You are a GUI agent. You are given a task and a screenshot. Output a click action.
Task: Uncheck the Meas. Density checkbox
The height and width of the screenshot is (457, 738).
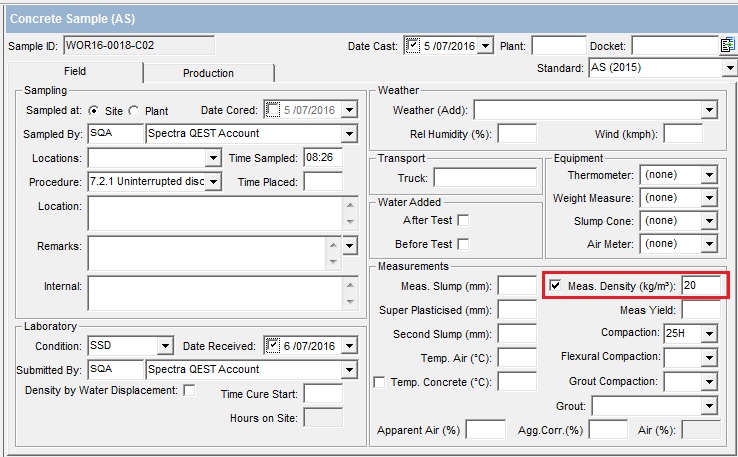555,286
